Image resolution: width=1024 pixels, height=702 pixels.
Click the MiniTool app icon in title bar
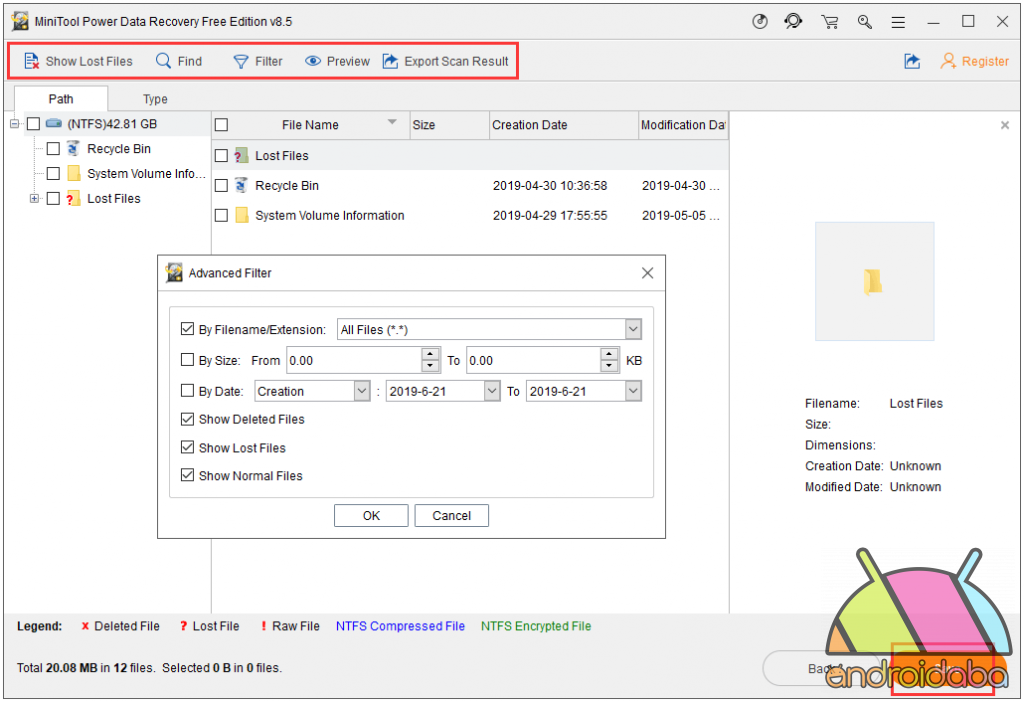click(x=21, y=22)
